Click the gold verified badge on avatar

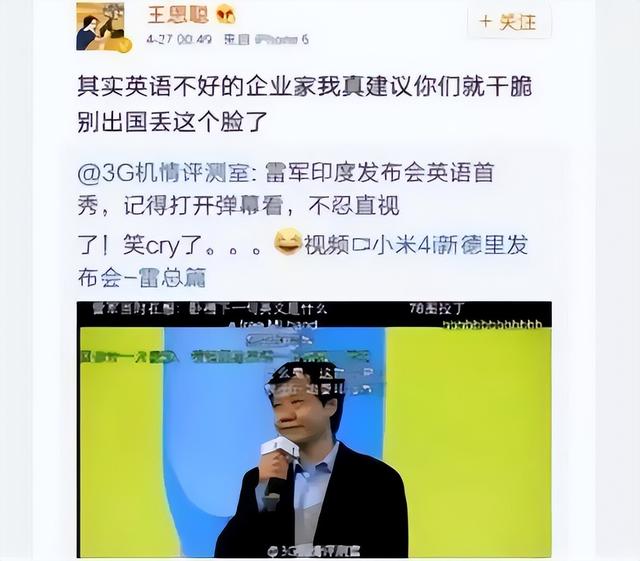pos(124,45)
